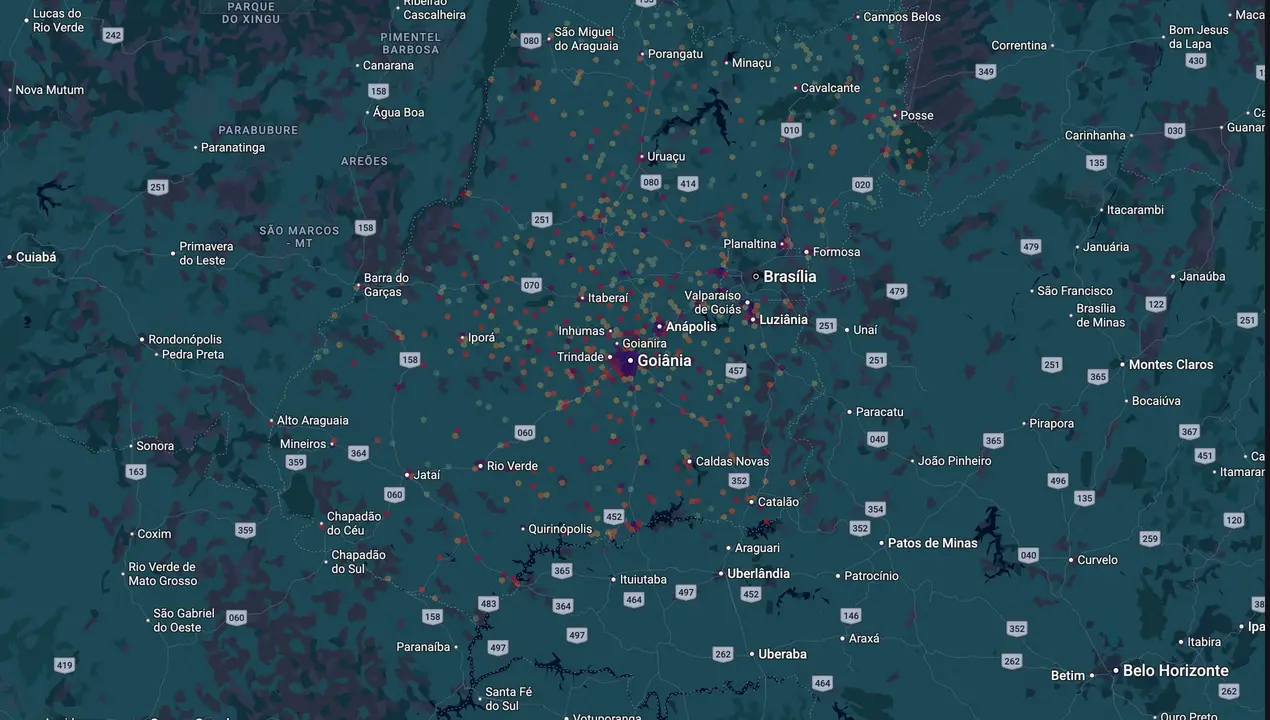Select the Barra do Garças label

click(386, 285)
